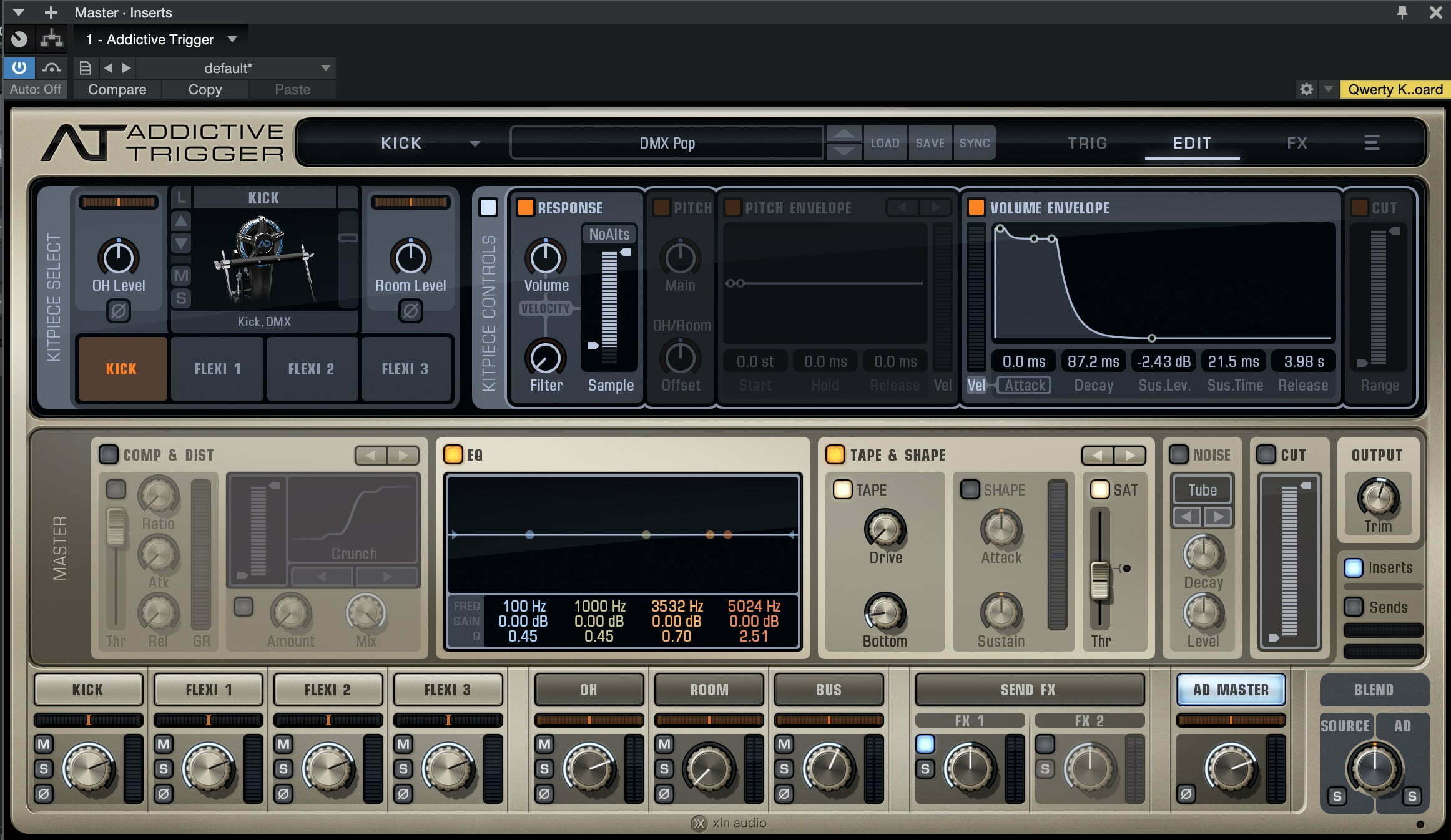The image size is (1451, 840).
Task: Invert phase on KICK mixer channel
Action: (44, 794)
